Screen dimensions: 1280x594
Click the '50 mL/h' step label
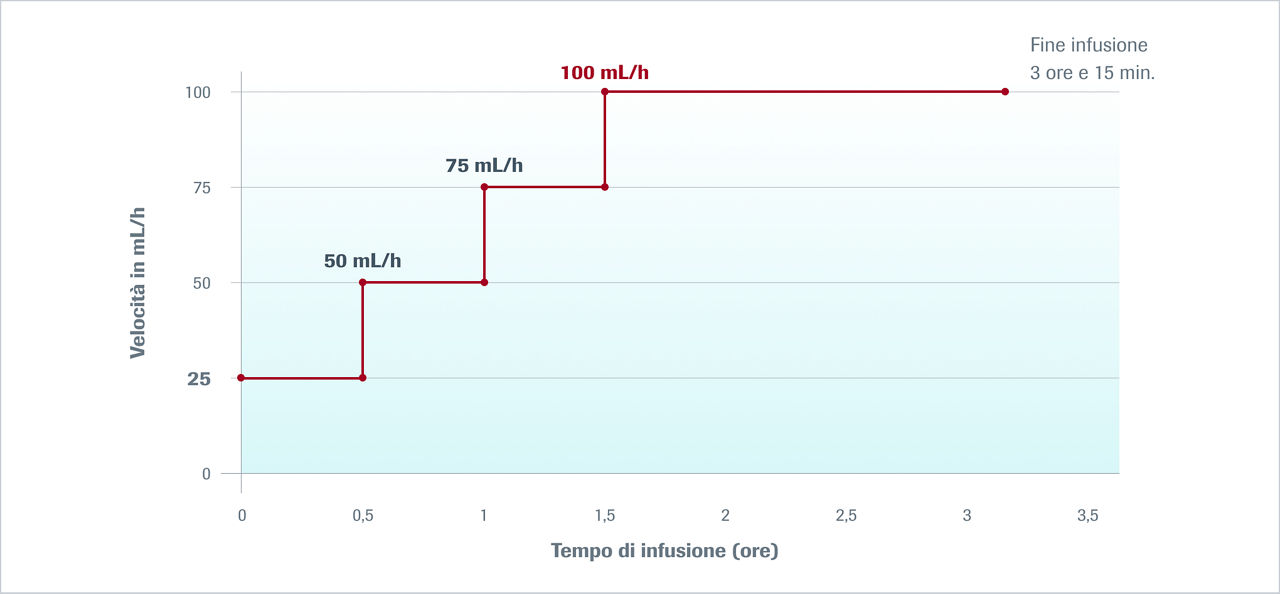362,261
